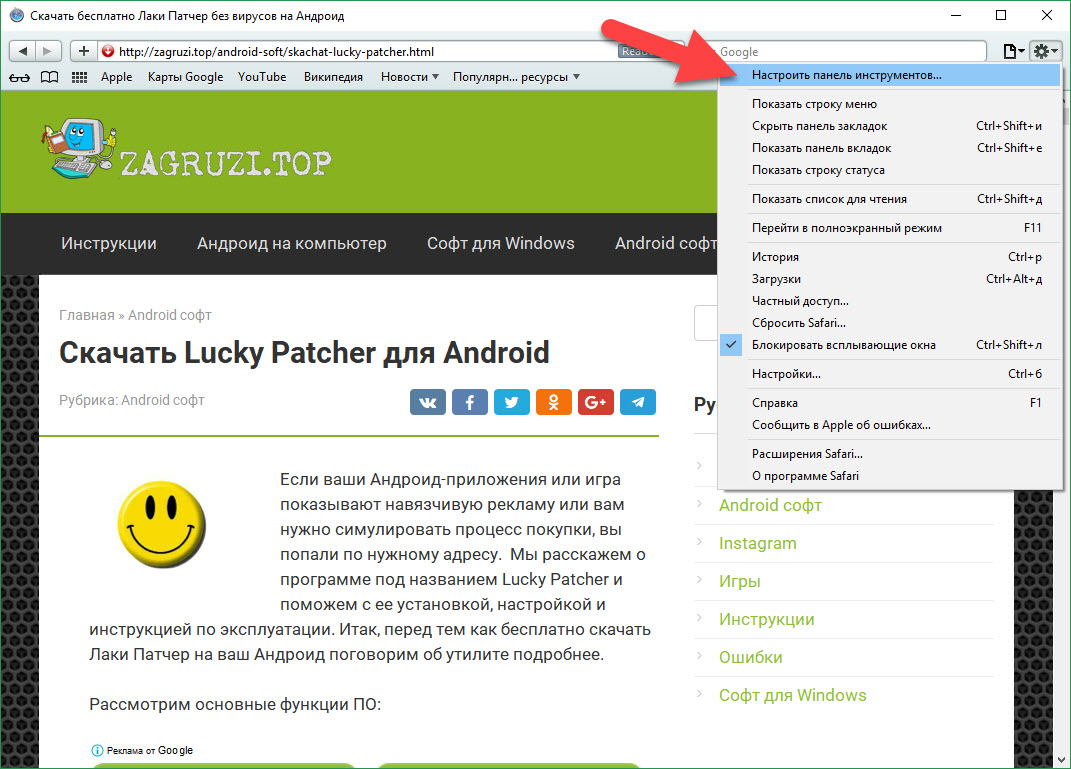Share the article via Telegram icon

click(x=638, y=402)
